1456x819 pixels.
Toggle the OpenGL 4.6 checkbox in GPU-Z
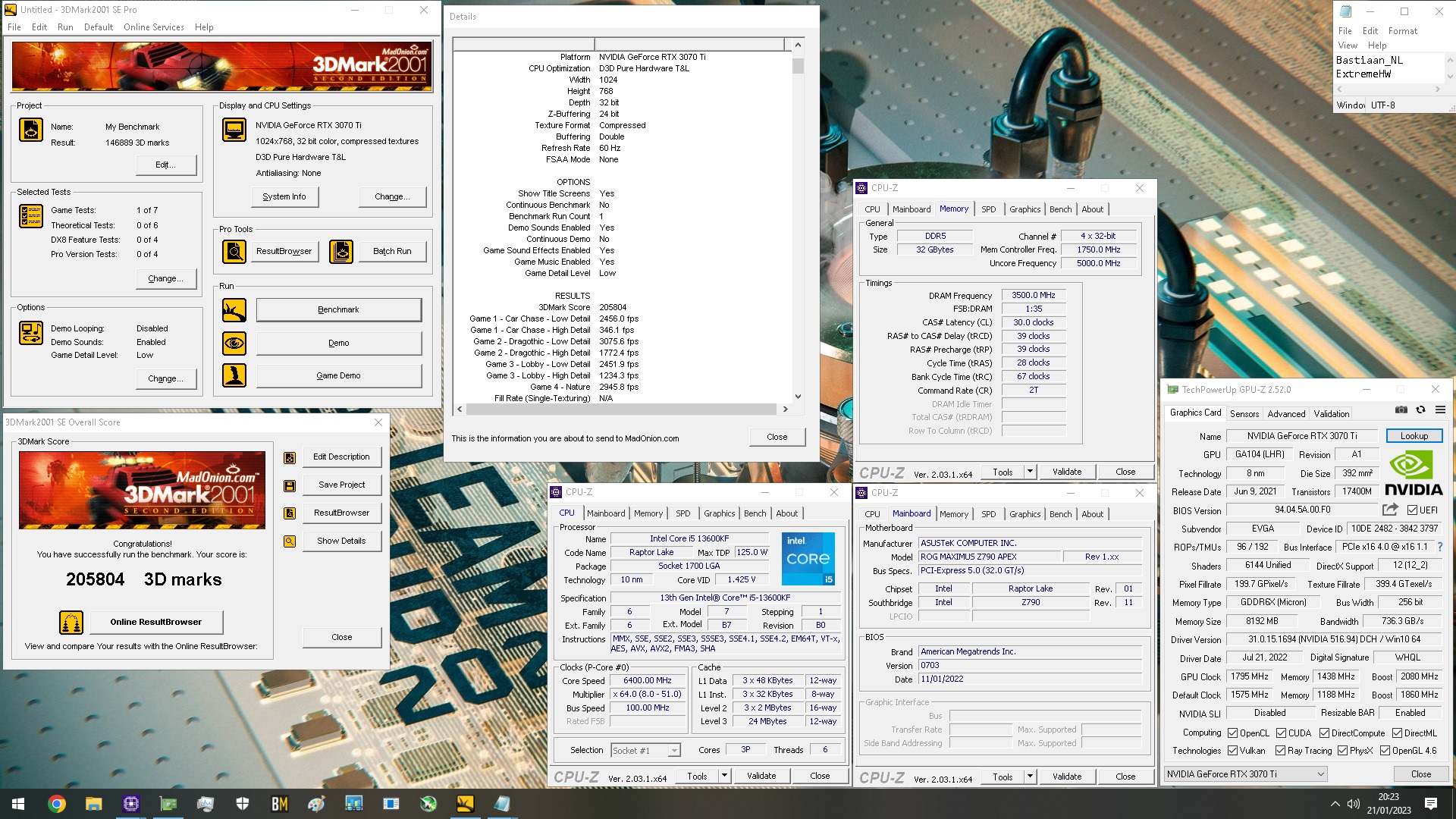click(1385, 751)
